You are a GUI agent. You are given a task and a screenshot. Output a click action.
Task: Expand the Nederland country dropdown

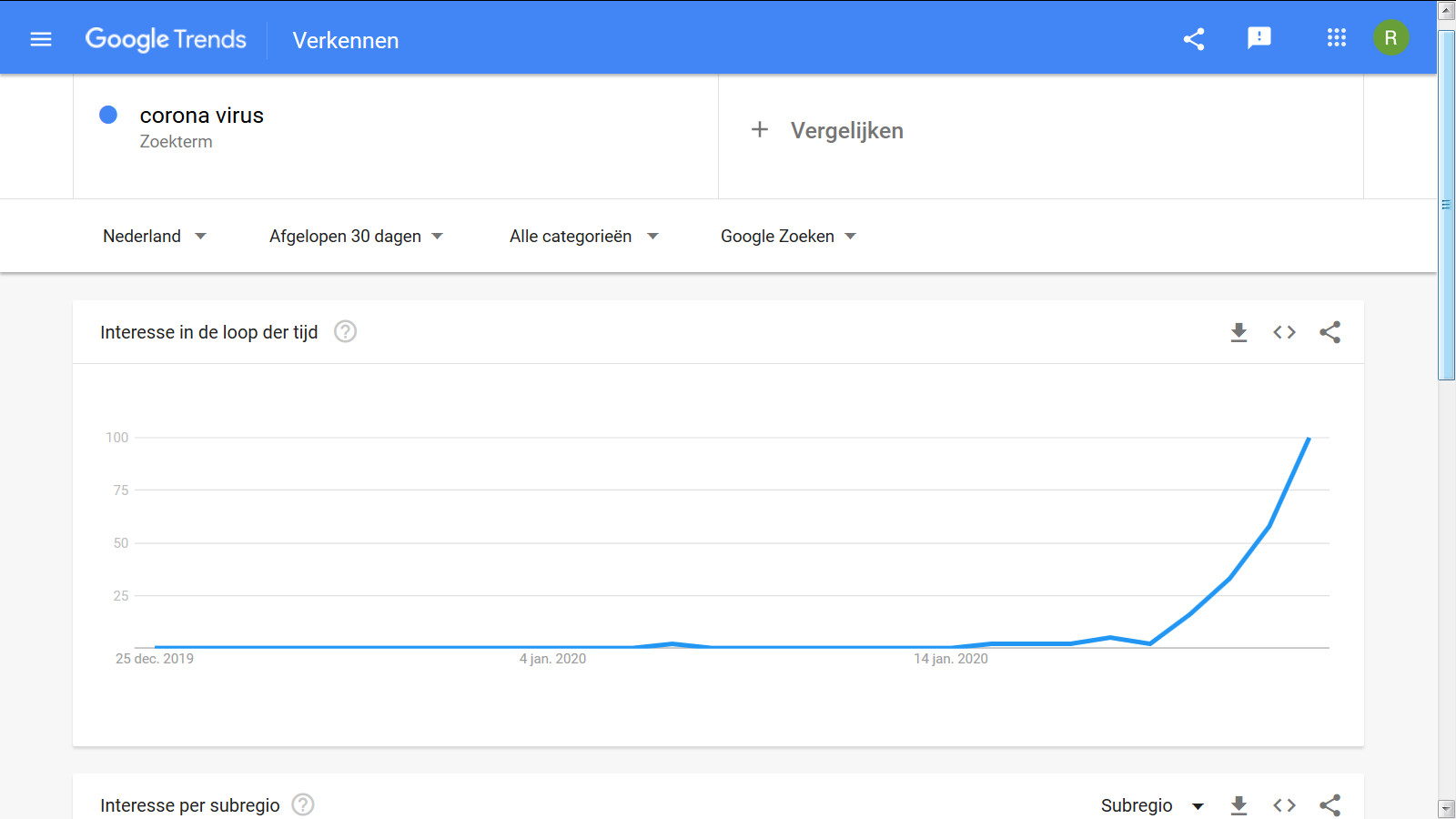click(155, 237)
